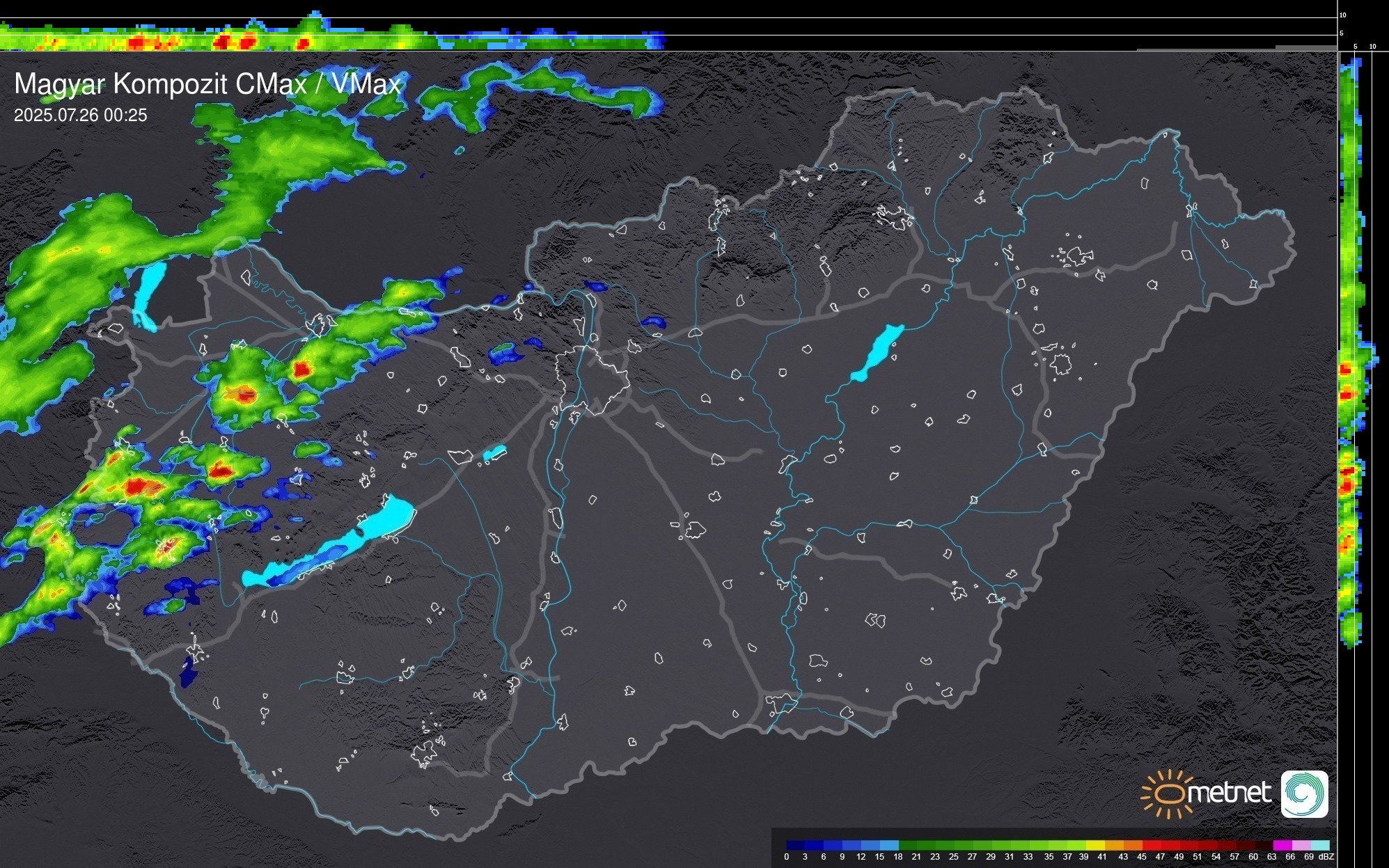The width and height of the screenshot is (1389, 868).
Task: Pick the cyan 69 dBZ legend swatch
Action: click(x=1319, y=845)
